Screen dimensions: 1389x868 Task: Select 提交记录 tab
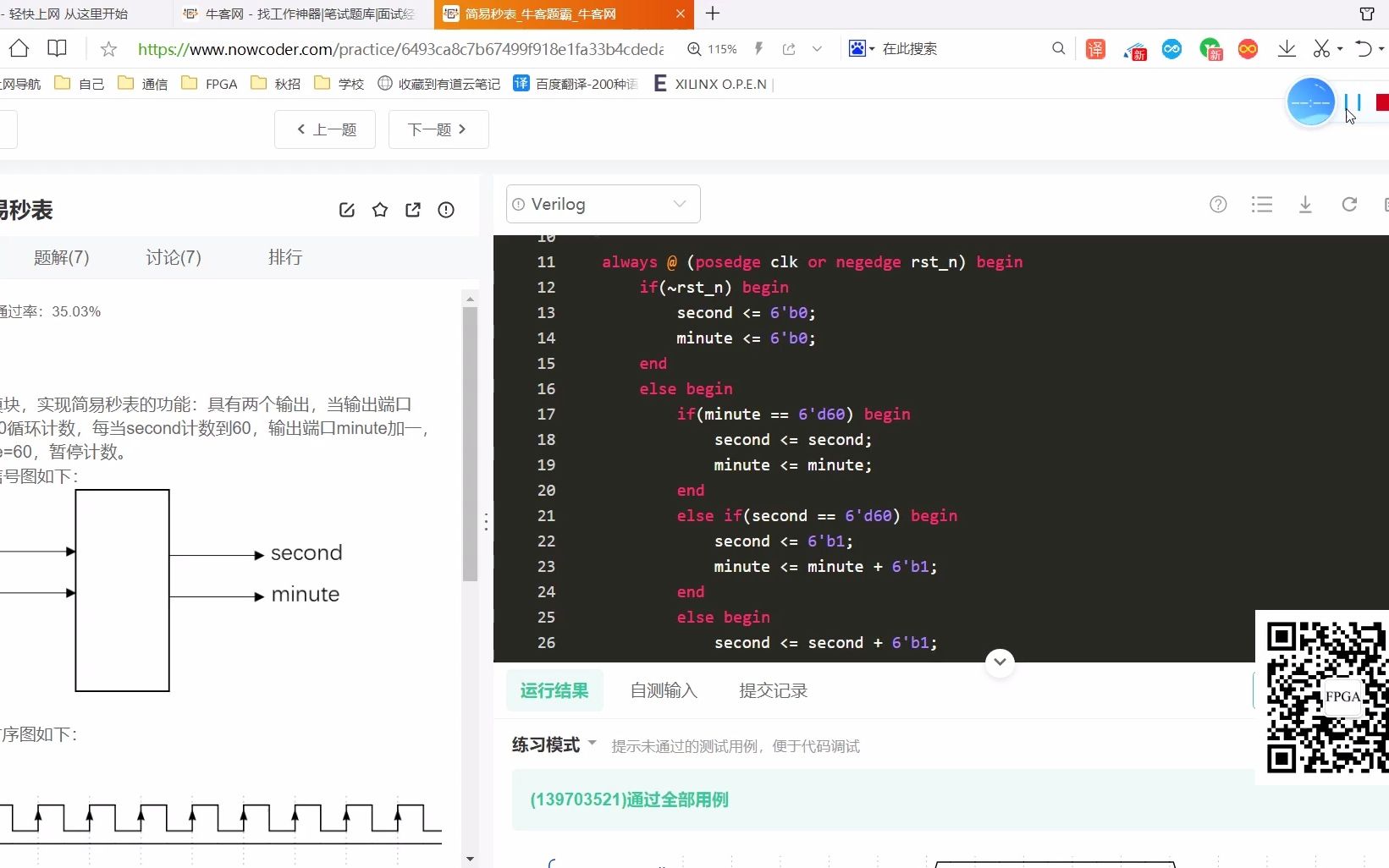(774, 690)
